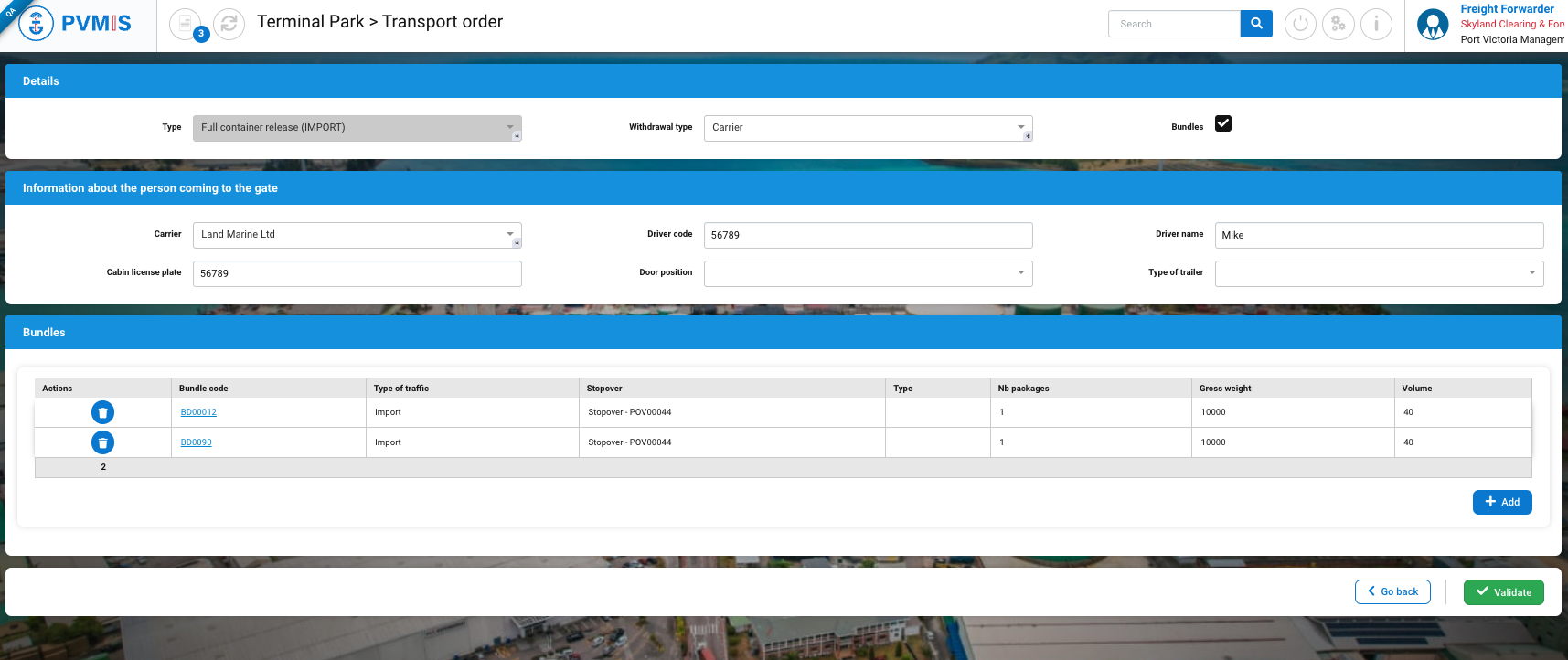Open the documents icon with badge 3
Image resolution: width=1568 pixels, height=660 pixels.
[186, 24]
